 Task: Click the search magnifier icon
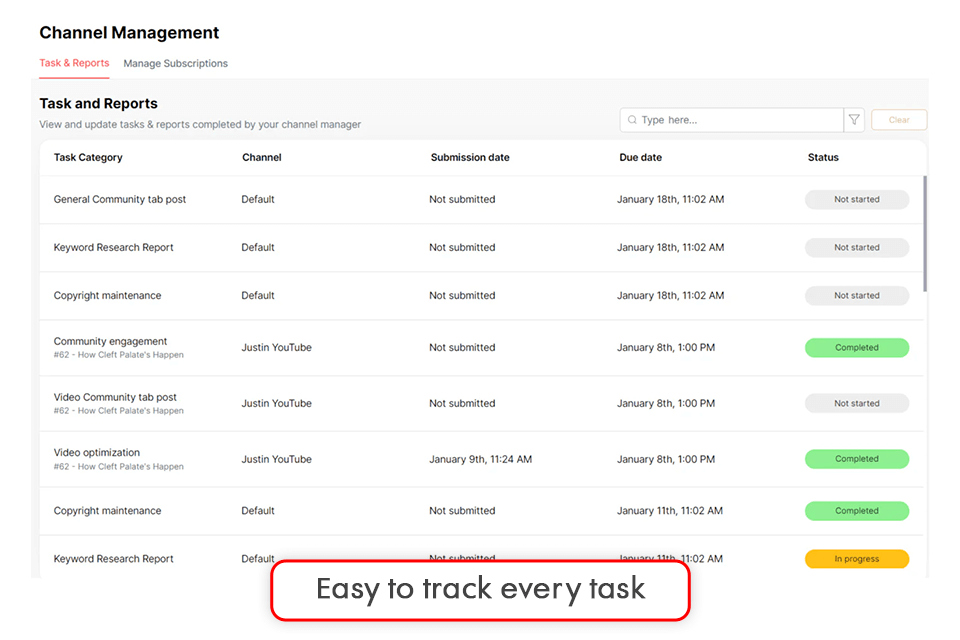(632, 120)
